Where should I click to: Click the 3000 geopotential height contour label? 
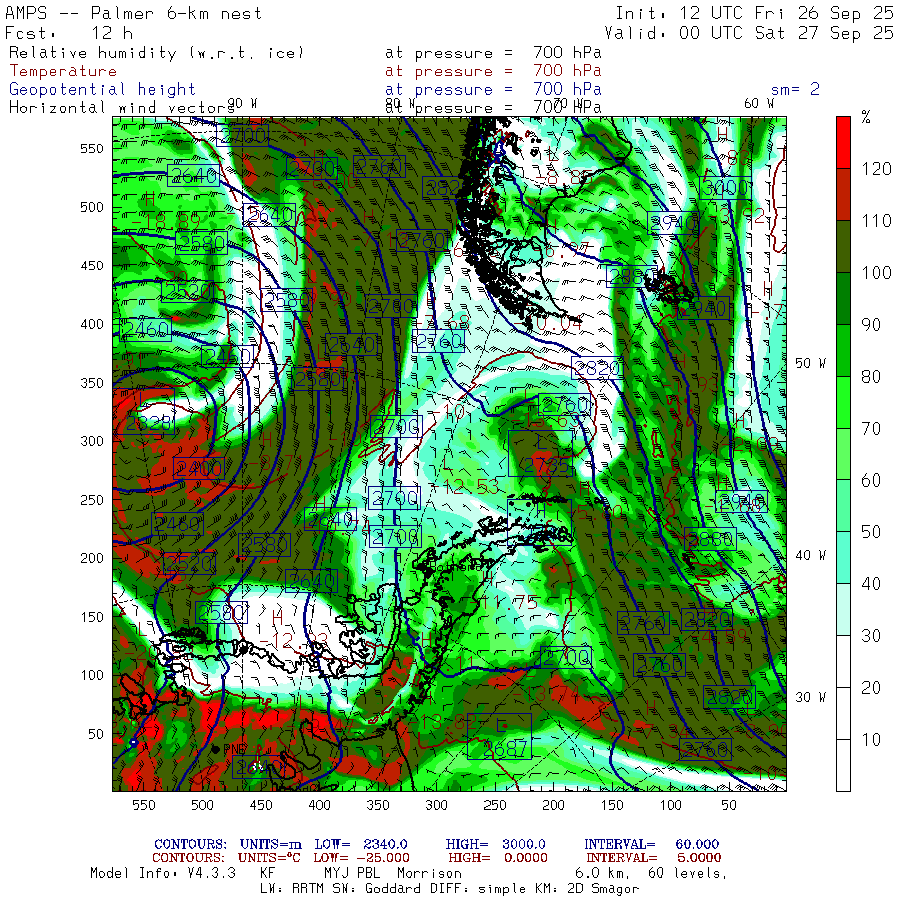click(x=725, y=188)
